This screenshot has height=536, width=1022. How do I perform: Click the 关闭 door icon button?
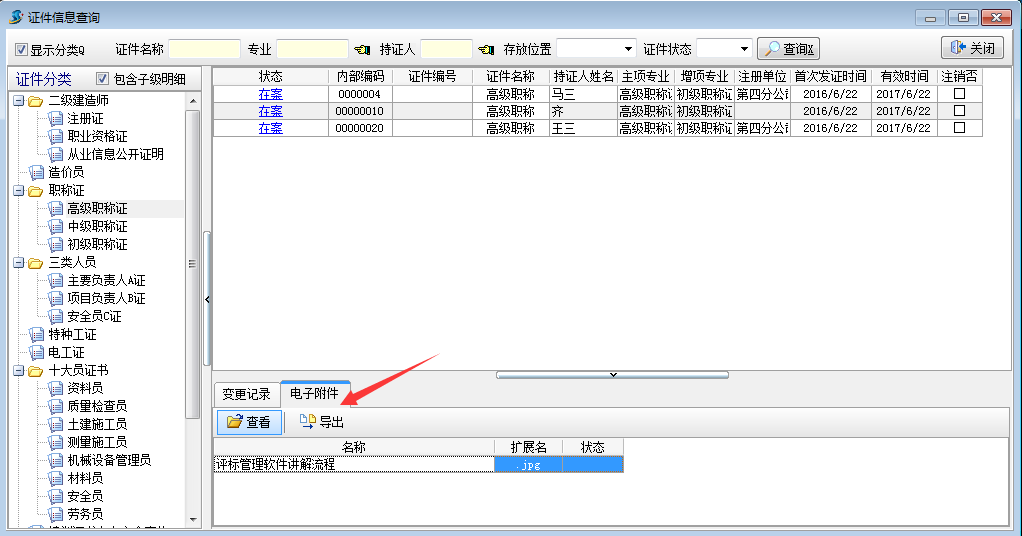pos(972,48)
